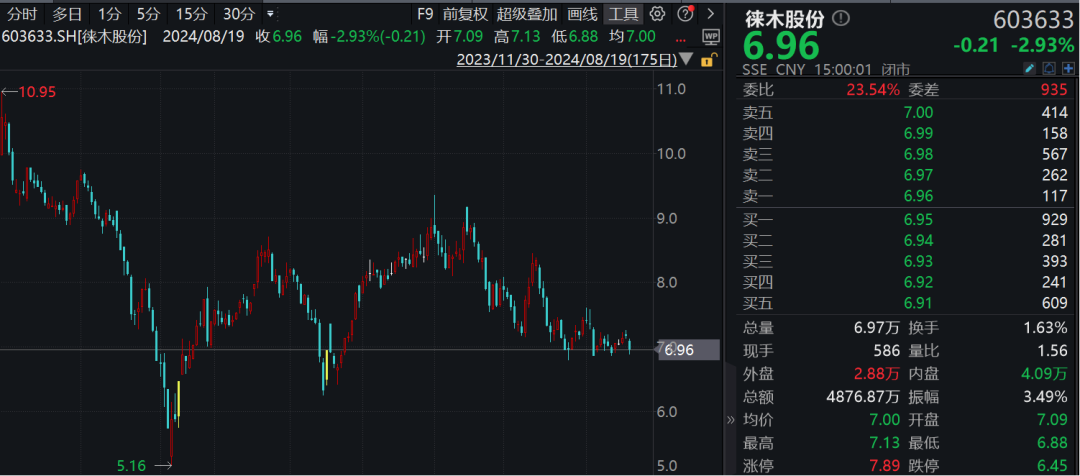Click the WP monitor icon
The image size is (1080, 476).
(x=710, y=37)
